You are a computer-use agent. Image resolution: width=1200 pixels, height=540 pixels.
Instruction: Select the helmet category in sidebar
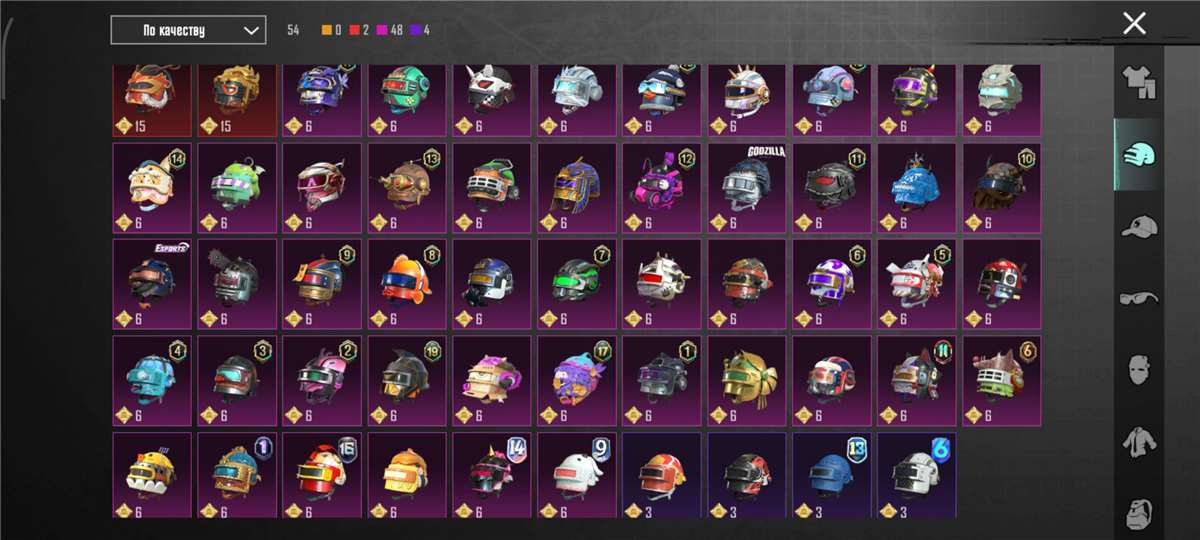pos(1138,155)
